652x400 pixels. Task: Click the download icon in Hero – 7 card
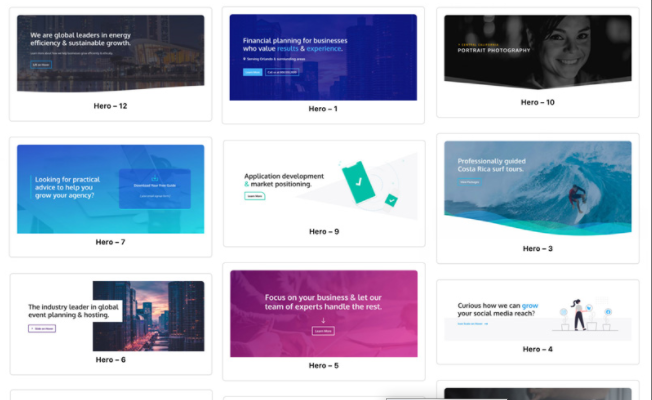tap(154, 179)
